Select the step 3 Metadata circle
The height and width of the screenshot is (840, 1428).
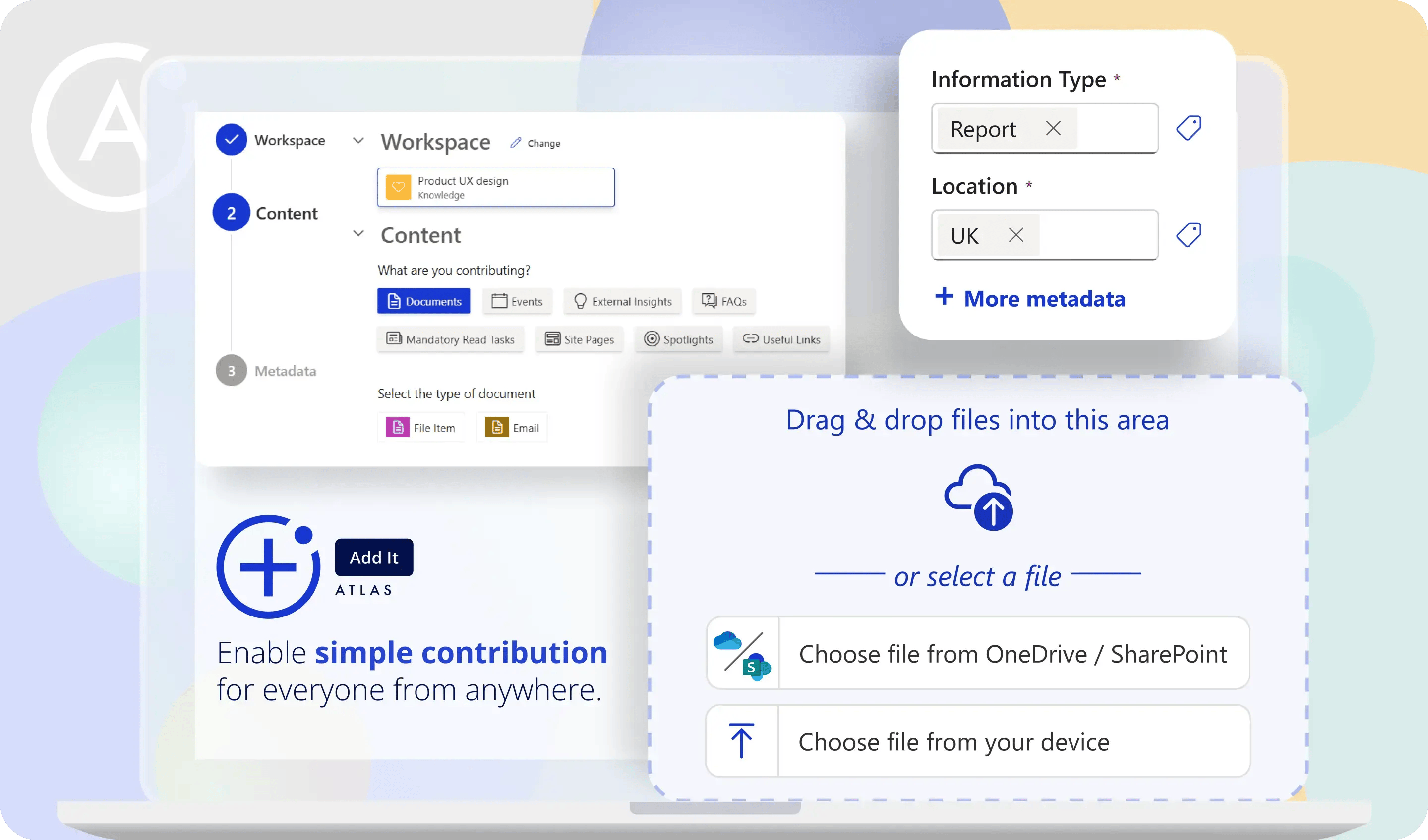click(x=231, y=370)
